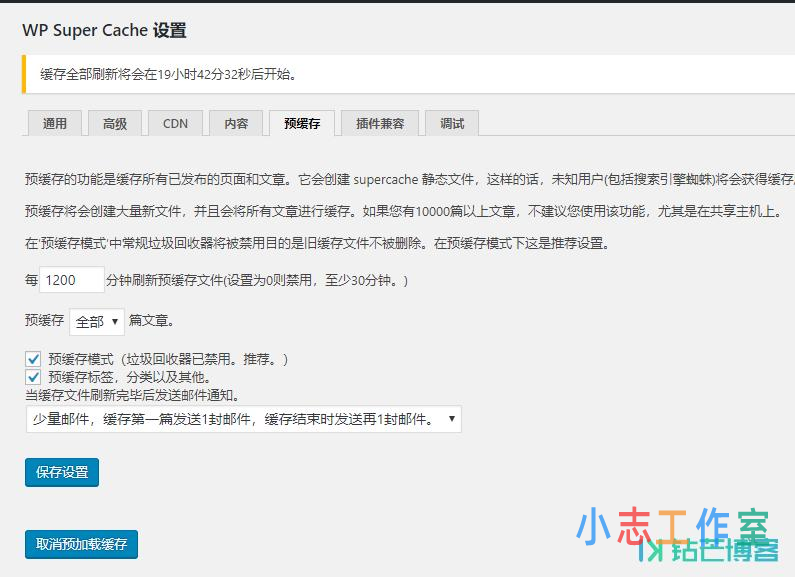This screenshot has width=795, height=577.
Task: Go to the 内容 tab
Action: 236,123
